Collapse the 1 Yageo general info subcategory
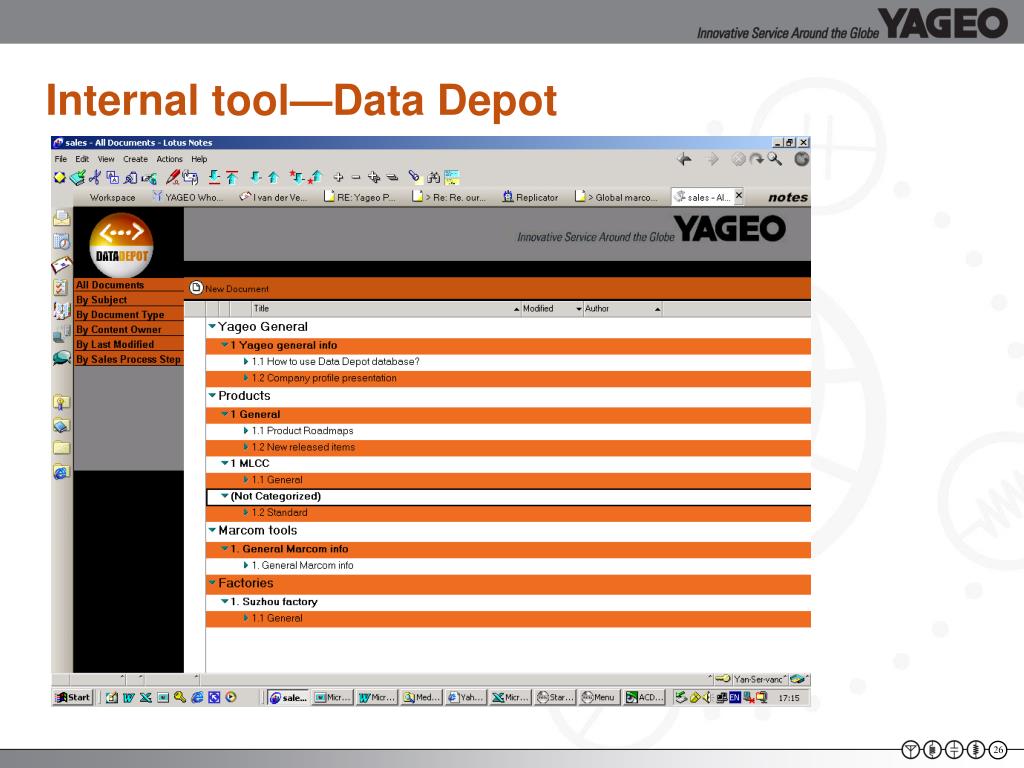Screen dimensions: 1024x768 point(225,344)
